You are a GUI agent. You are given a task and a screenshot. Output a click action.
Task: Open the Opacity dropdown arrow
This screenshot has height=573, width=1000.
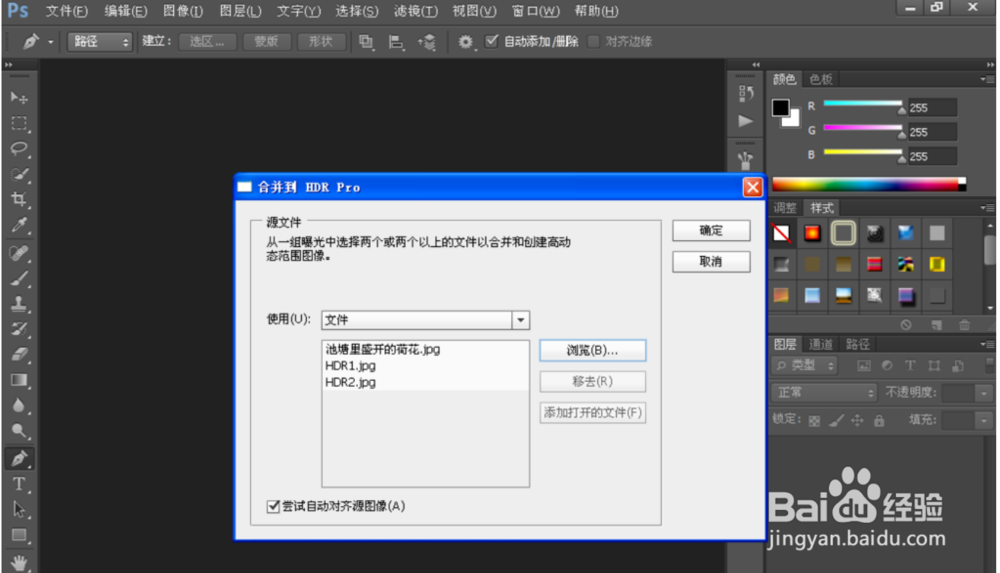(984, 393)
